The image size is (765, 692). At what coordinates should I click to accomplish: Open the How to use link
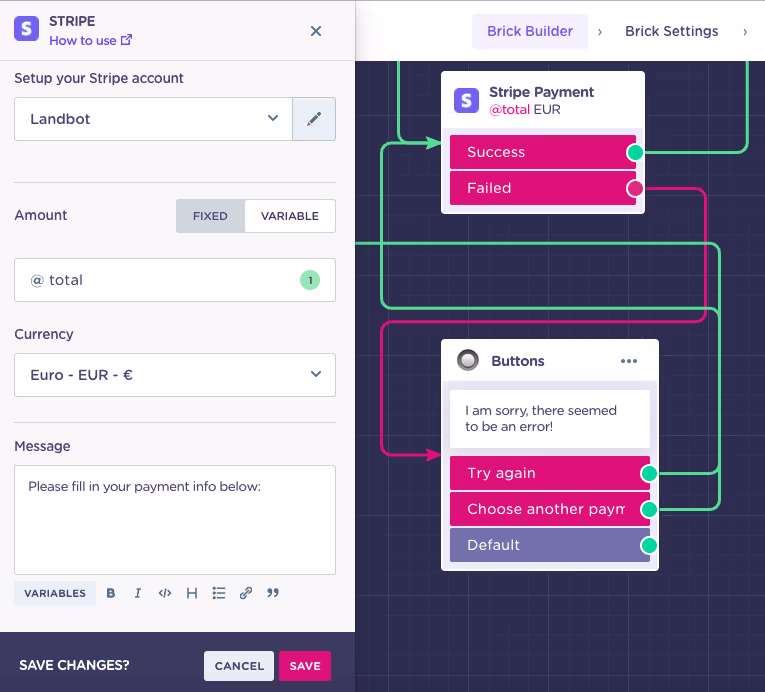pos(90,41)
